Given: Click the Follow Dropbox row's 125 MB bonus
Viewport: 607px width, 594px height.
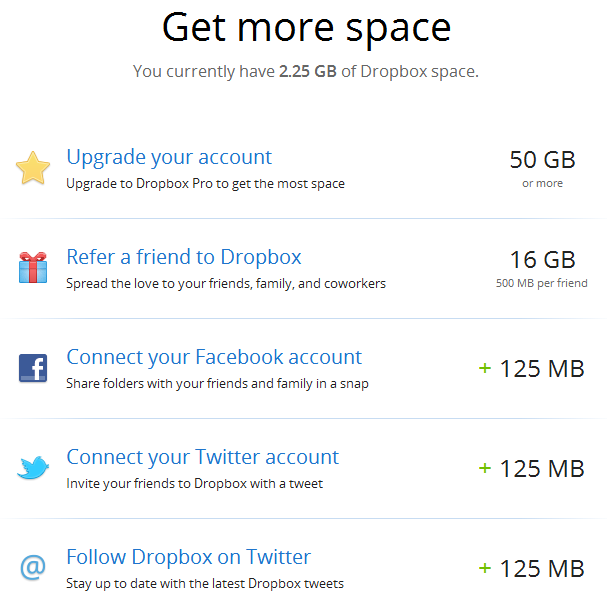Looking at the screenshot, I should [x=531, y=568].
